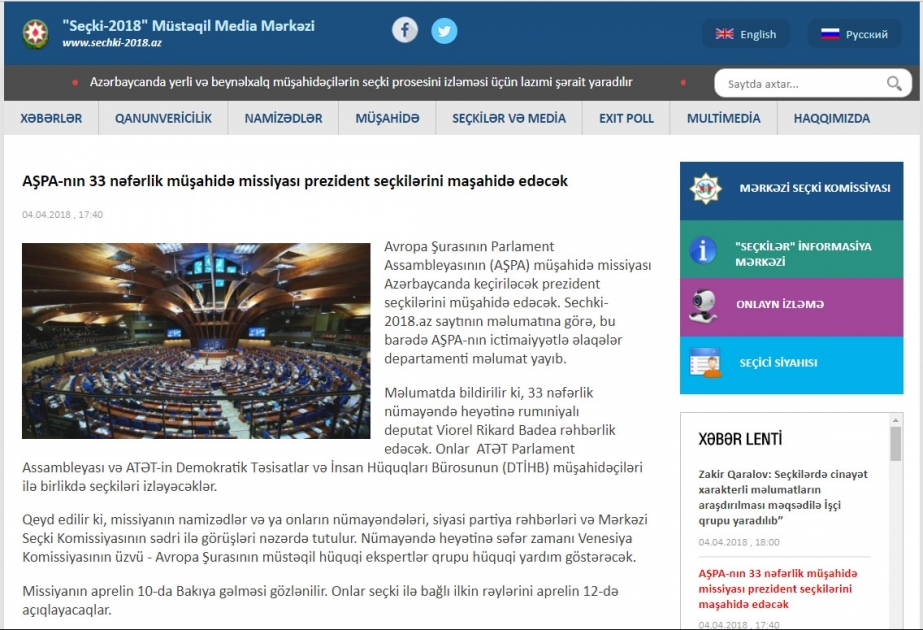
Task: Click the XƏBƏR LENTİ heading
Action: 740,439
